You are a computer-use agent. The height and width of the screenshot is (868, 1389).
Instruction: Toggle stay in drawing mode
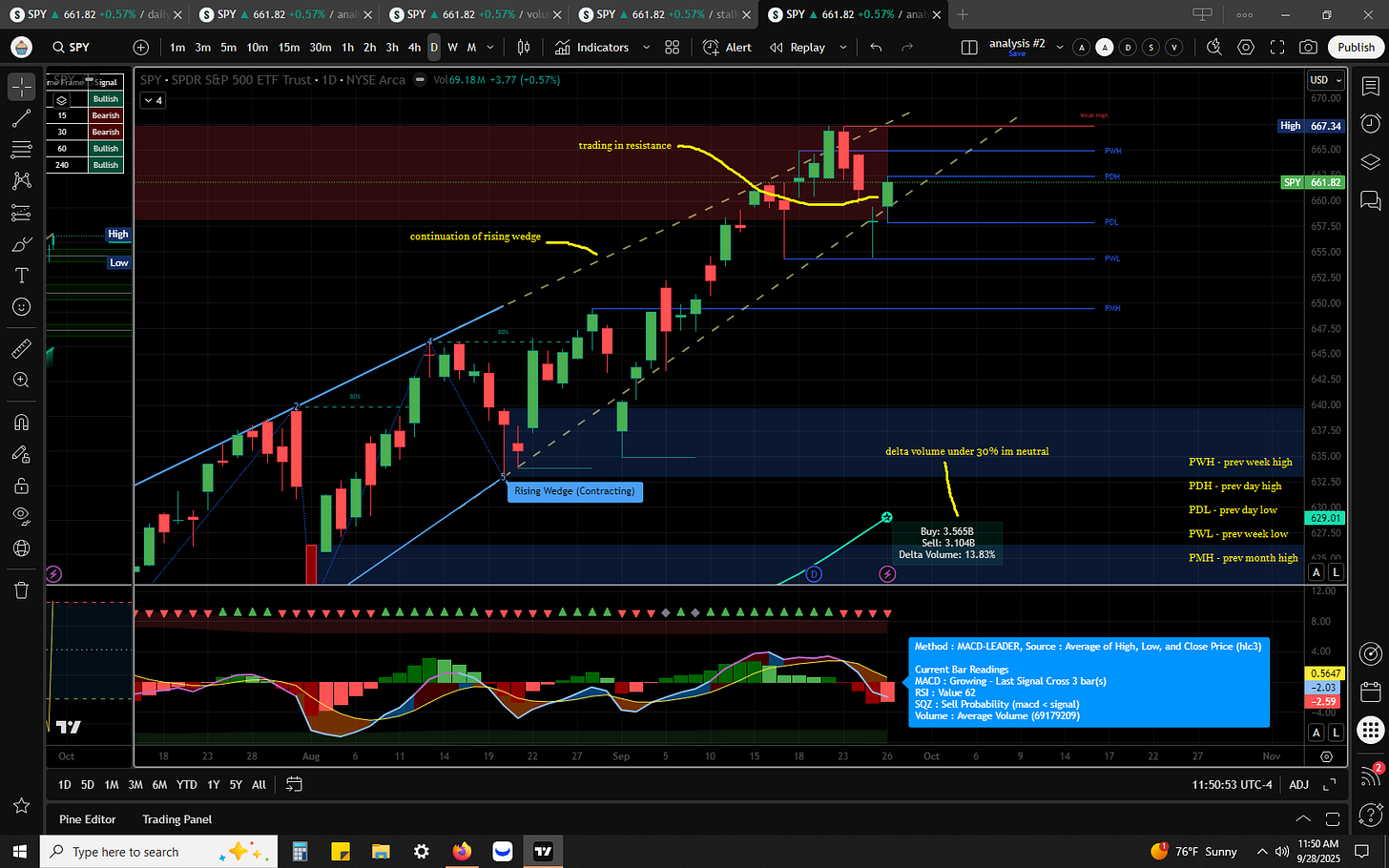pyautogui.click(x=22, y=454)
